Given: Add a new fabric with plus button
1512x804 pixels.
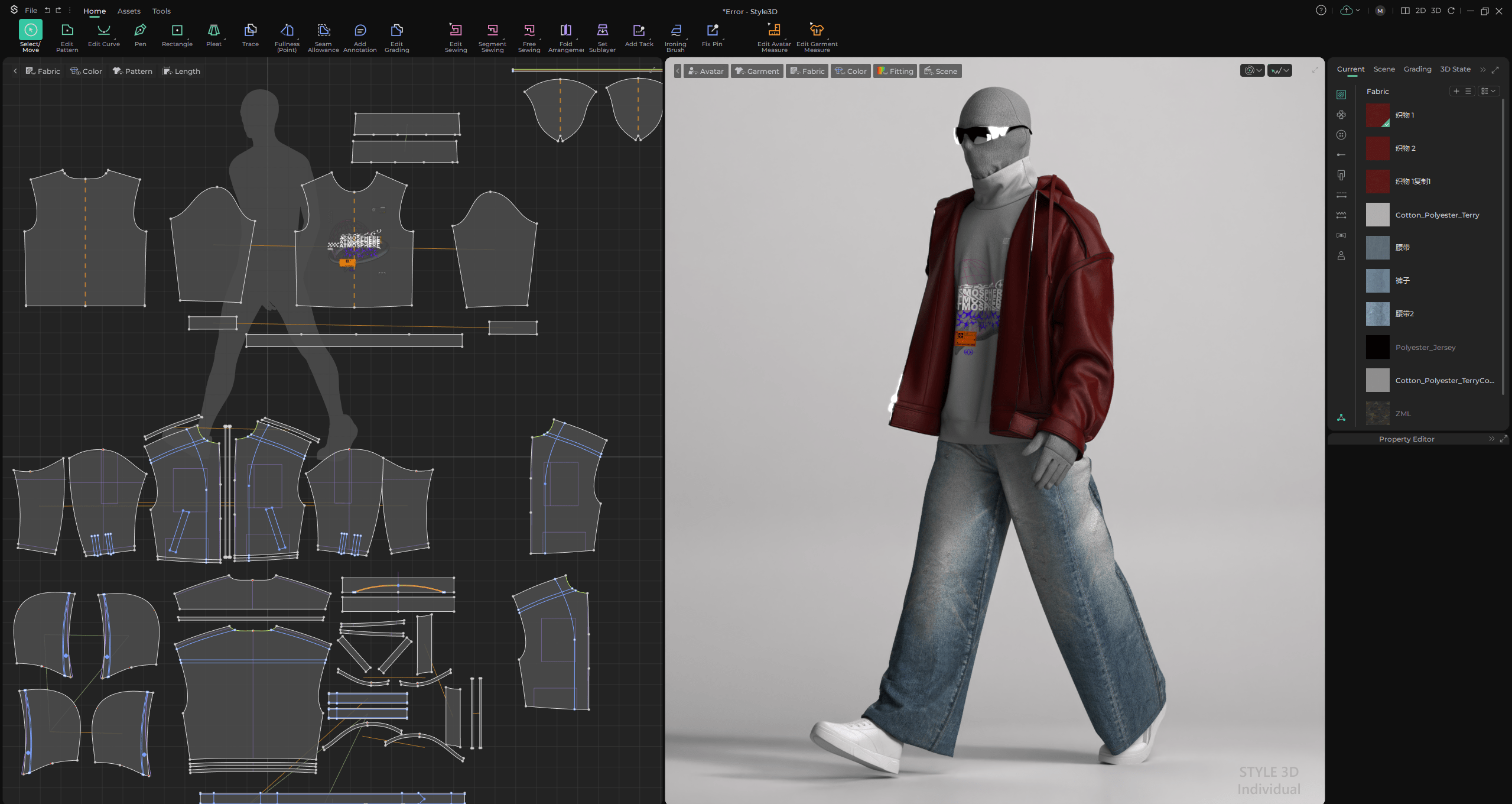Looking at the screenshot, I should [x=1456, y=91].
